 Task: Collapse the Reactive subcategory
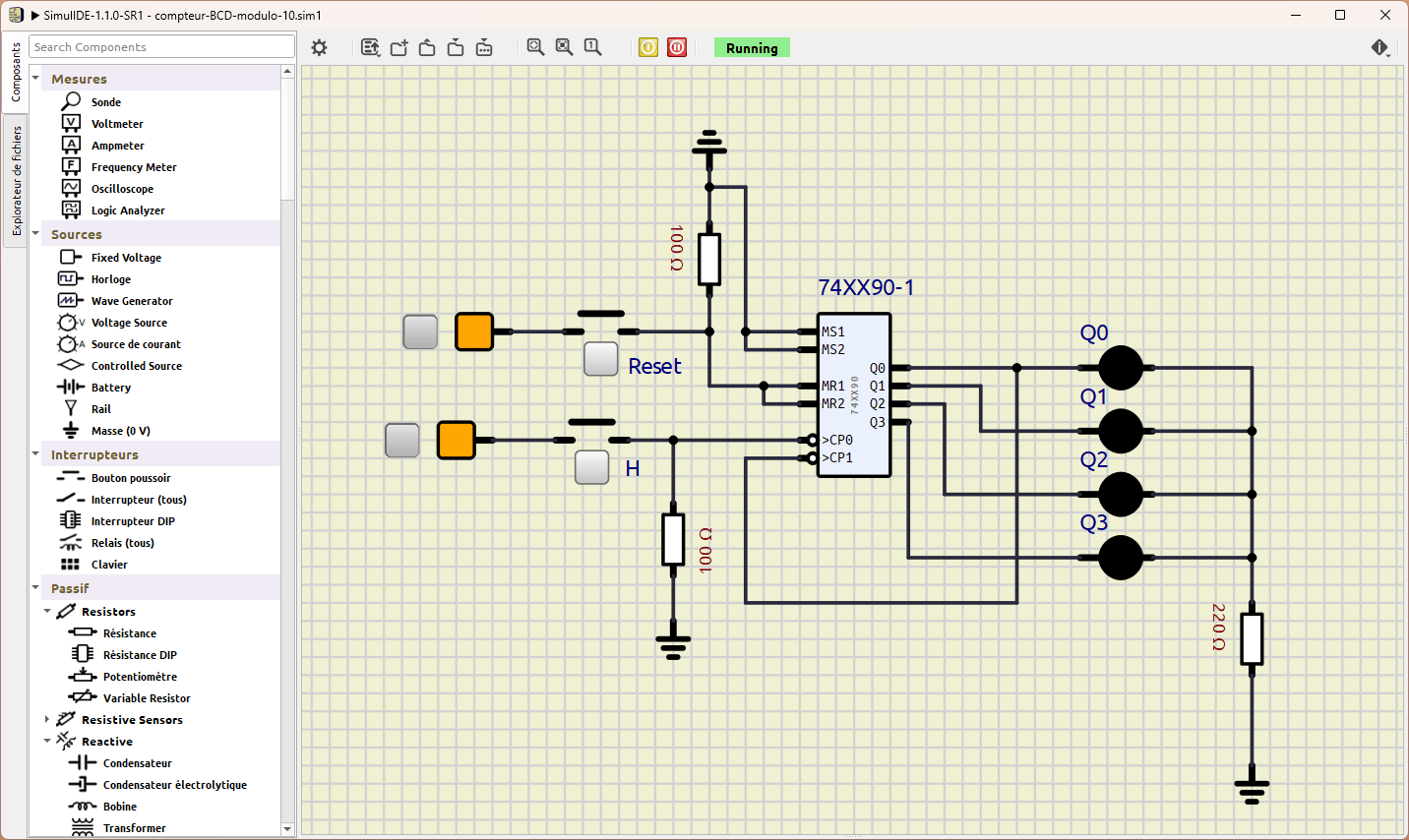click(47, 742)
